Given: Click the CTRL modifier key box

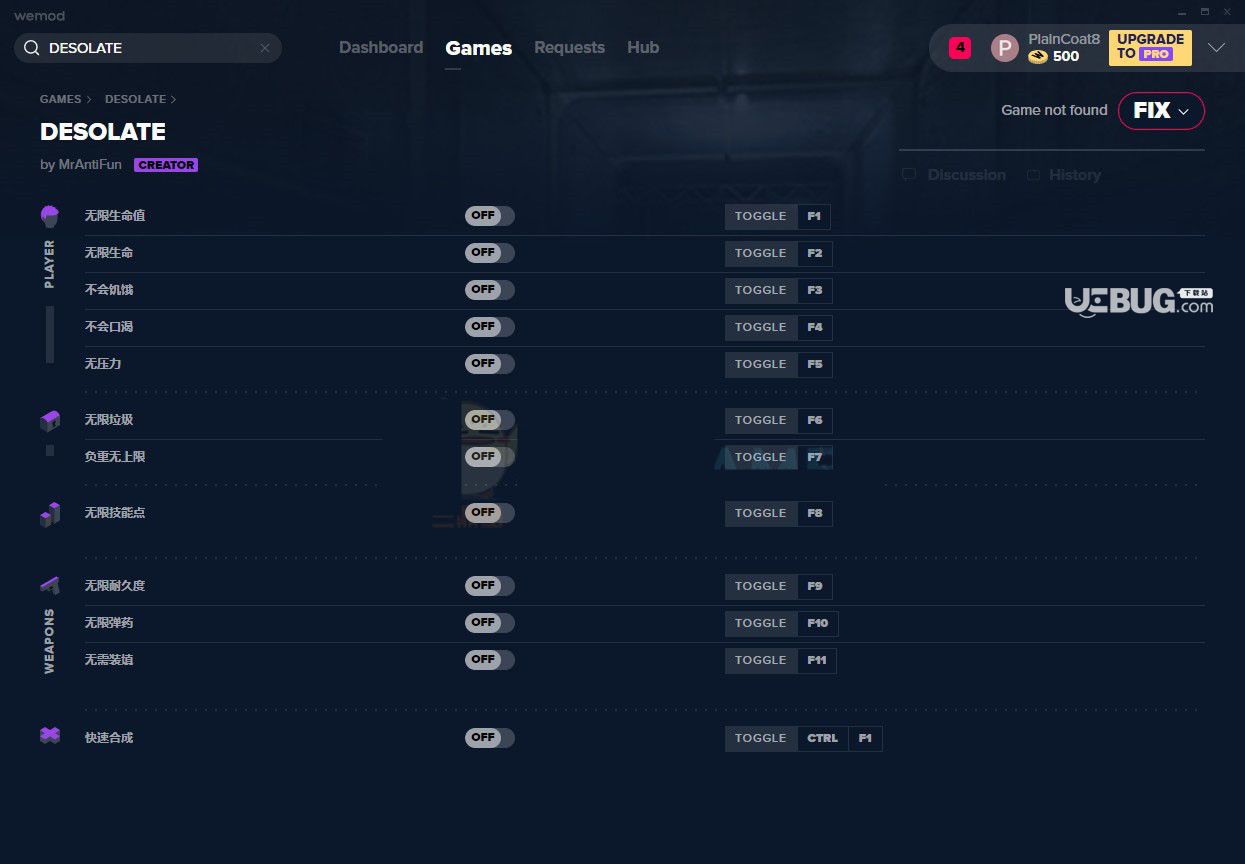Looking at the screenshot, I should [x=823, y=739].
